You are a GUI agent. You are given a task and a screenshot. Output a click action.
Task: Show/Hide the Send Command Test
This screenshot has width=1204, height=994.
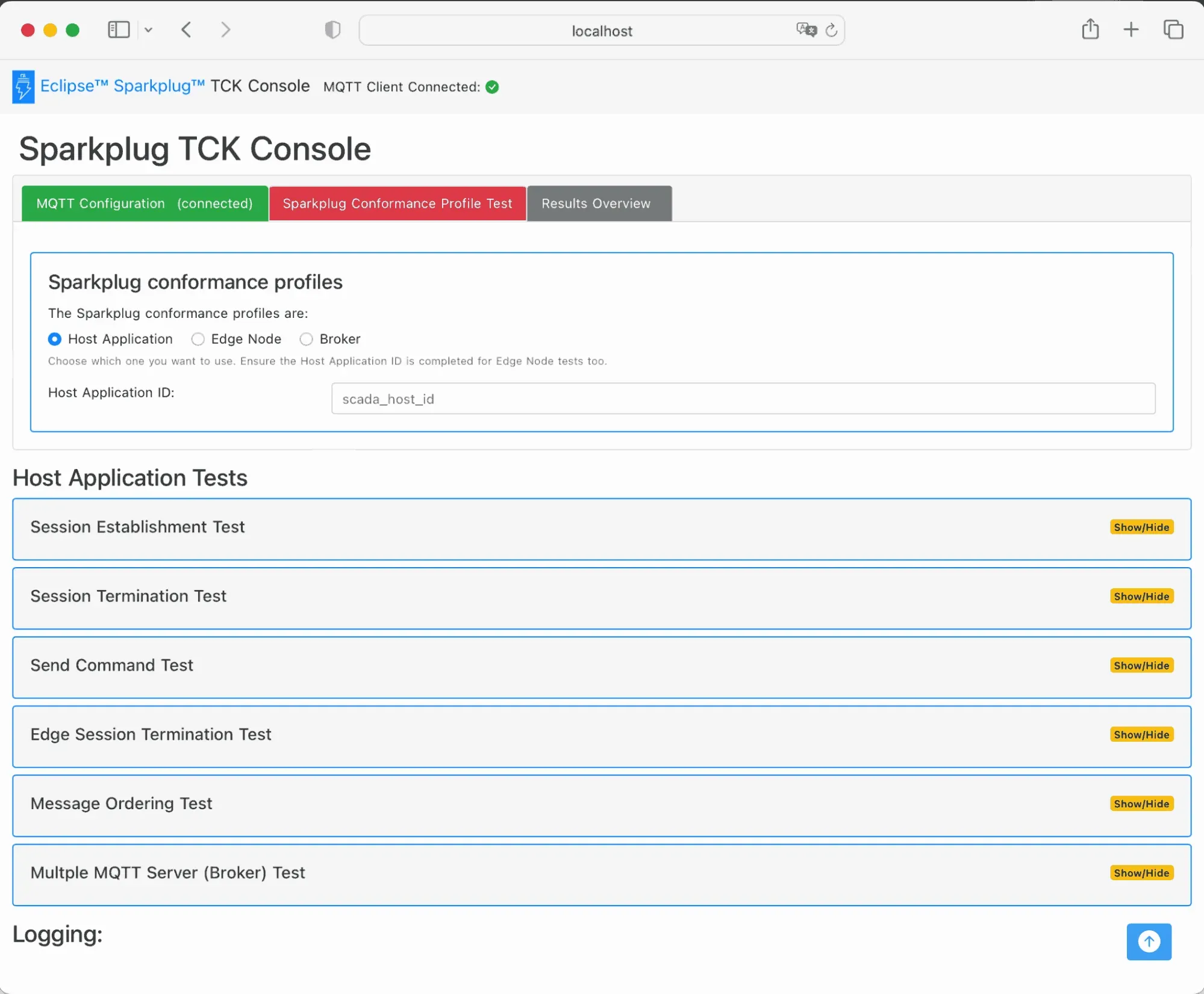tap(1141, 665)
